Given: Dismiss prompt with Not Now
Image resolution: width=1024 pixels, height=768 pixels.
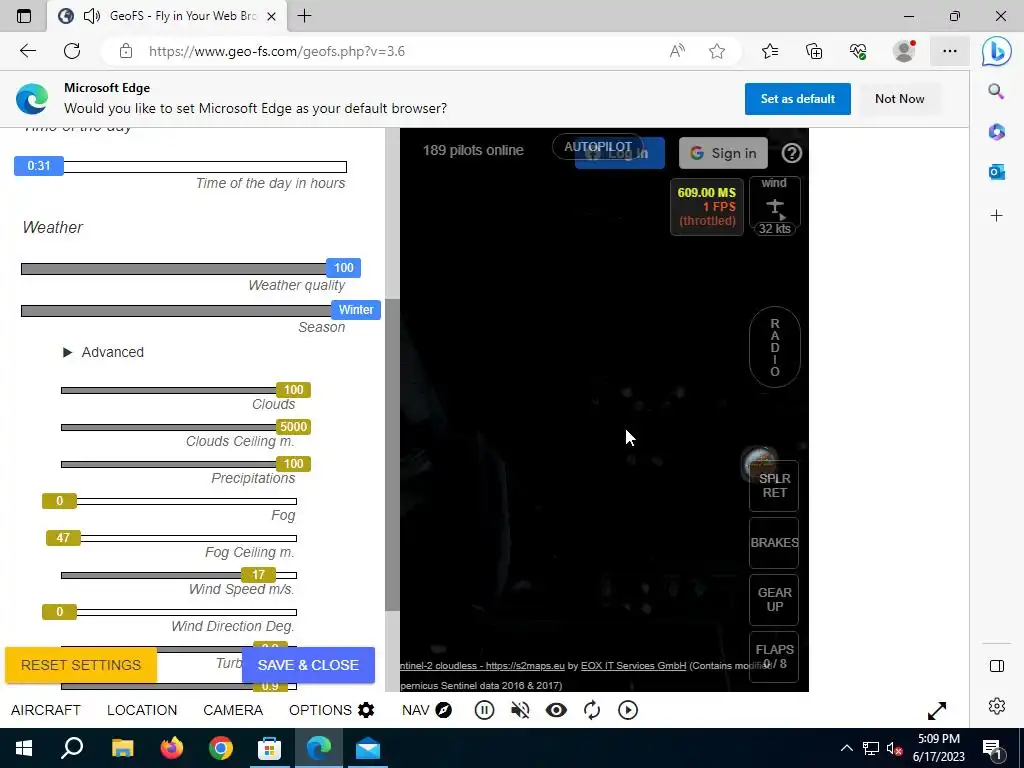Looking at the screenshot, I should (899, 99).
